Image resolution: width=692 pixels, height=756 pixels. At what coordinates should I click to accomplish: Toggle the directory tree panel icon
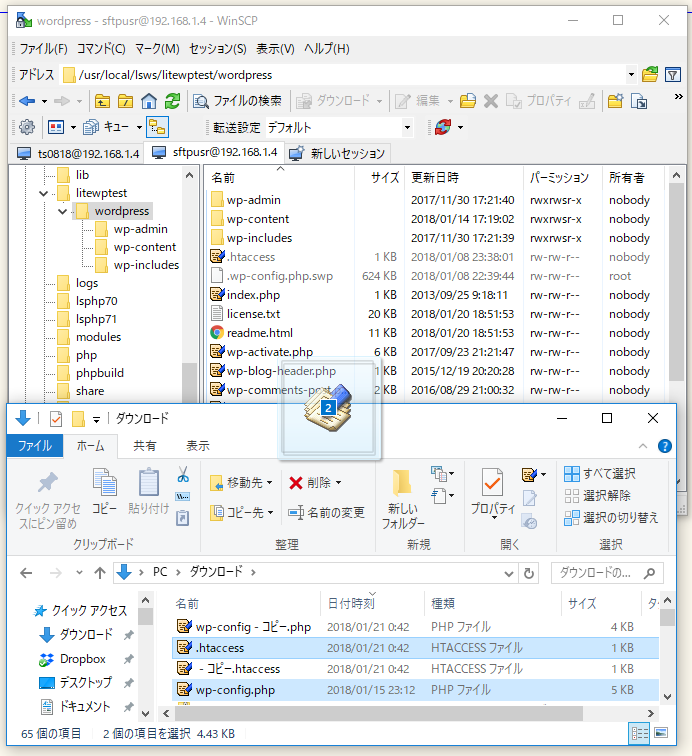pos(158,127)
